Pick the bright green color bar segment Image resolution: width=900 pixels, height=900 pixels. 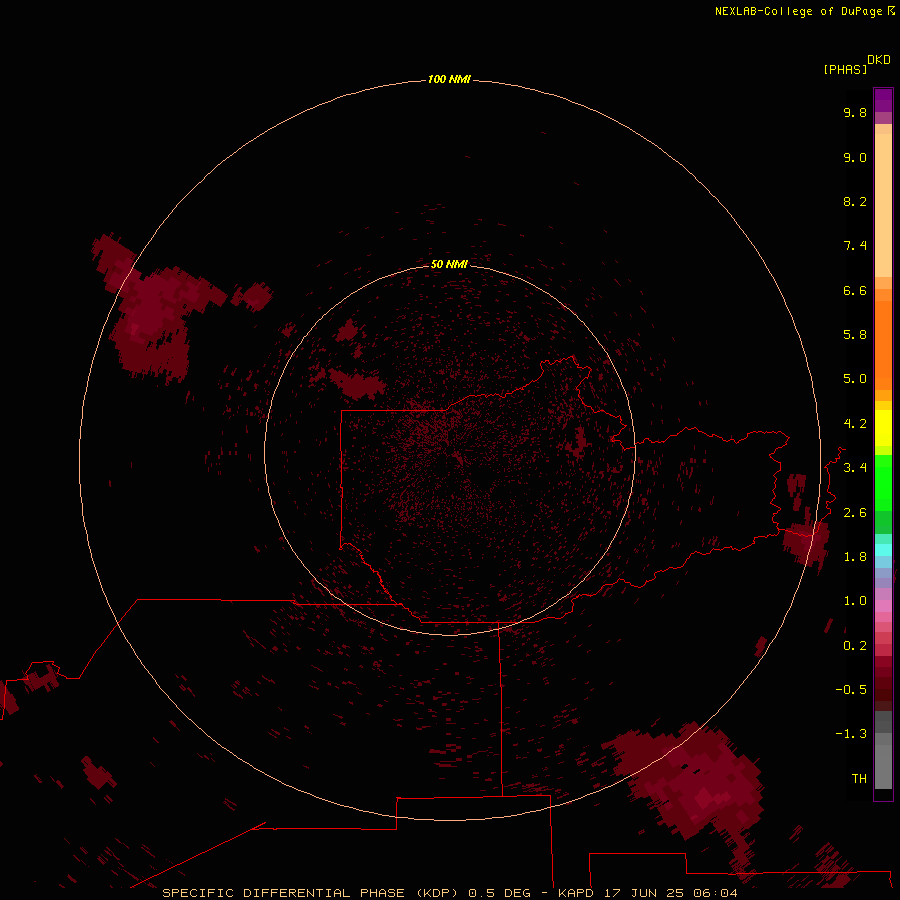coord(883,483)
